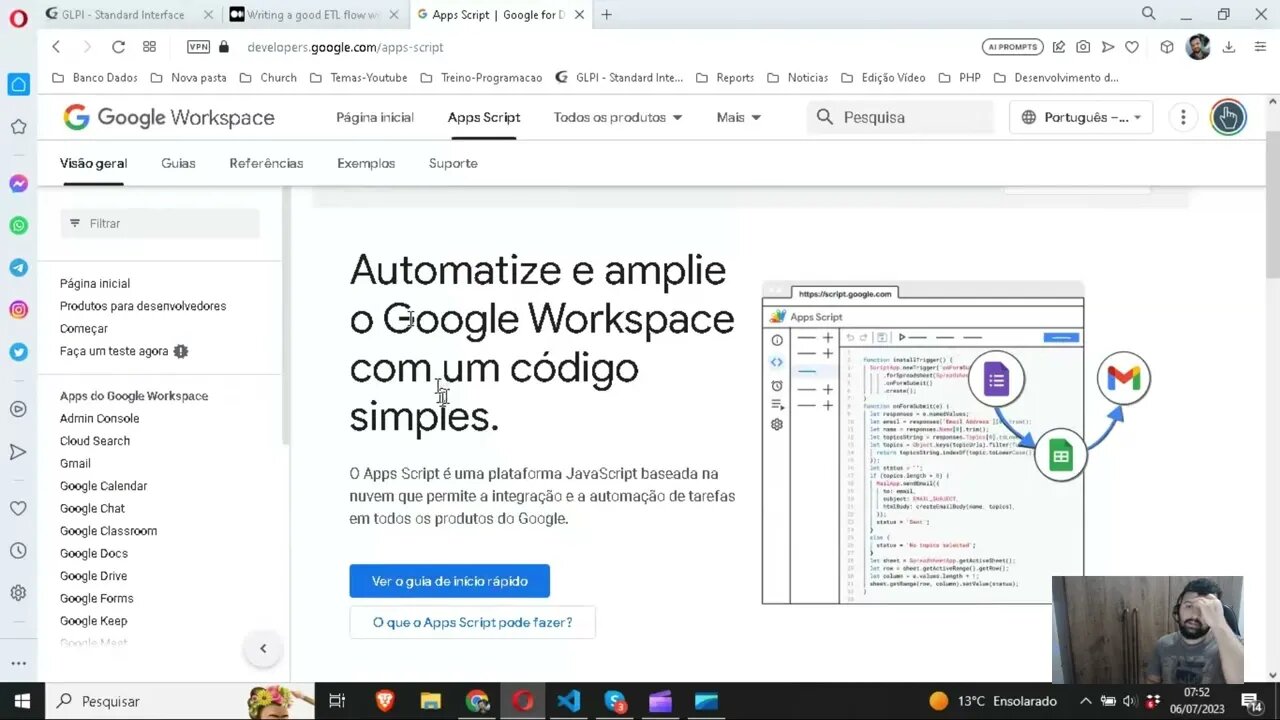The image size is (1280, 720).
Task: Open Página inicial top nav item
Action: pos(375,117)
